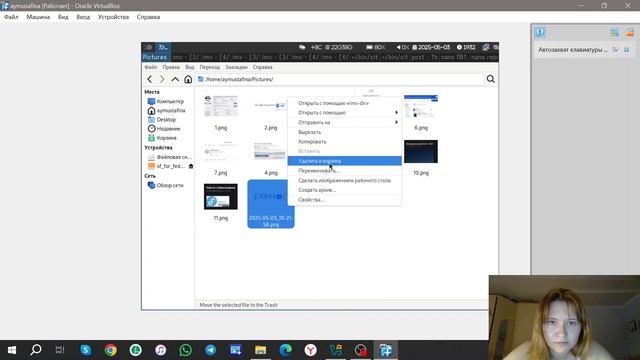Screen dimensions: 640x360
Task: Select the 7.png thumbnail
Action: tap(221, 151)
